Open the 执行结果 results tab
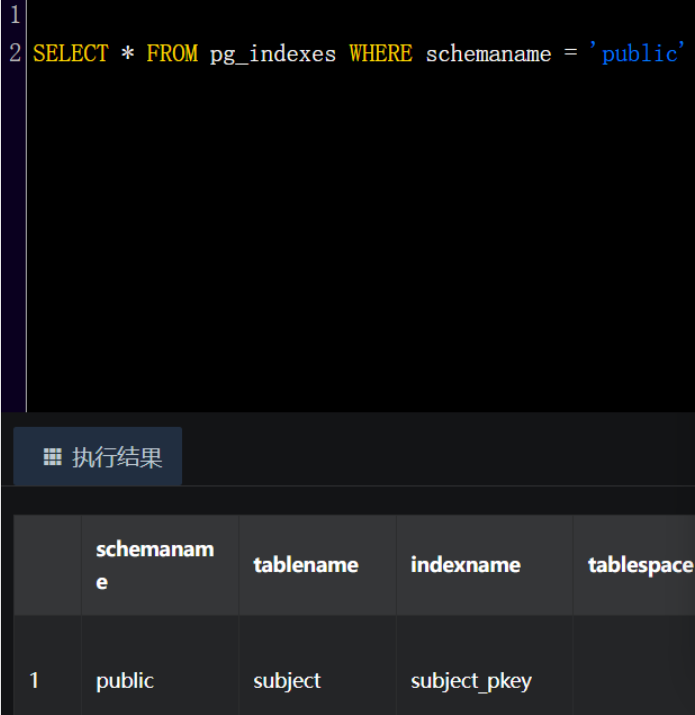The image size is (695, 715). coord(98,456)
